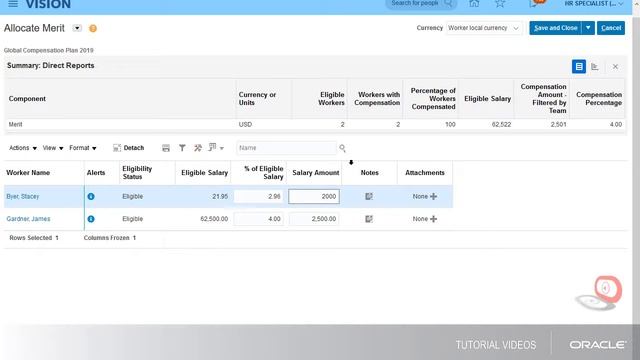Click Save and Close button
Viewport: 640px width, 360px height.
(x=556, y=28)
